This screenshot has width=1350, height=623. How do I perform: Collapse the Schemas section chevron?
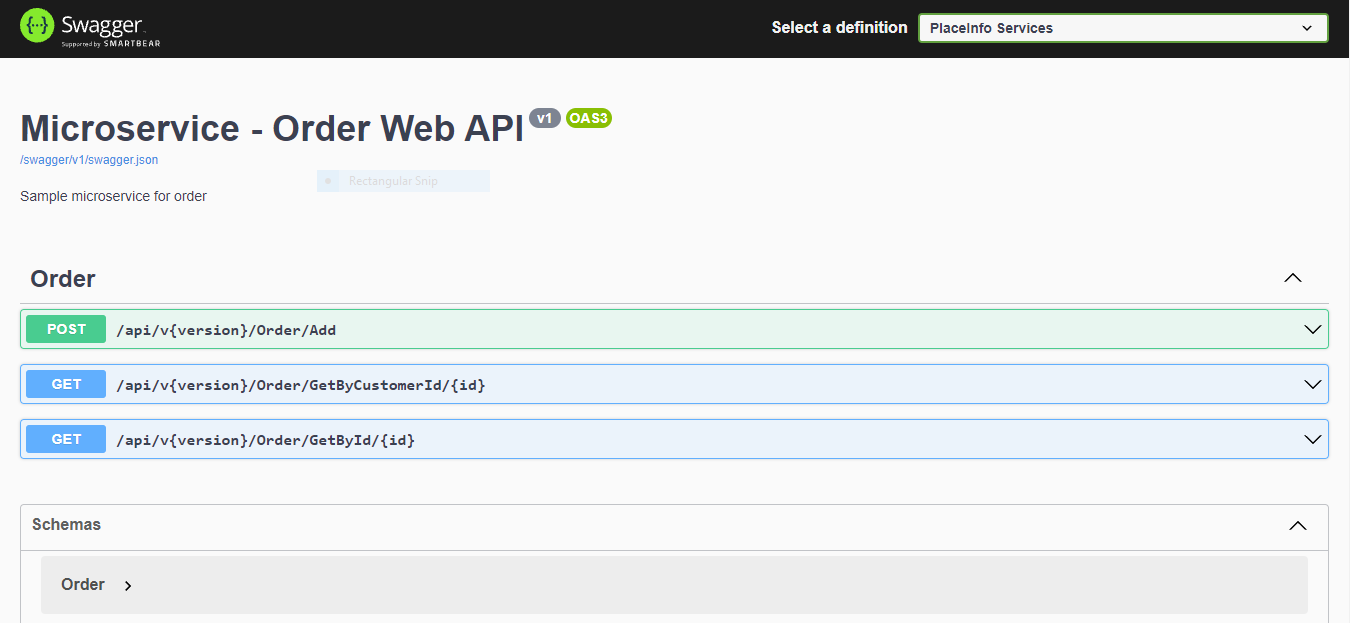click(1298, 525)
